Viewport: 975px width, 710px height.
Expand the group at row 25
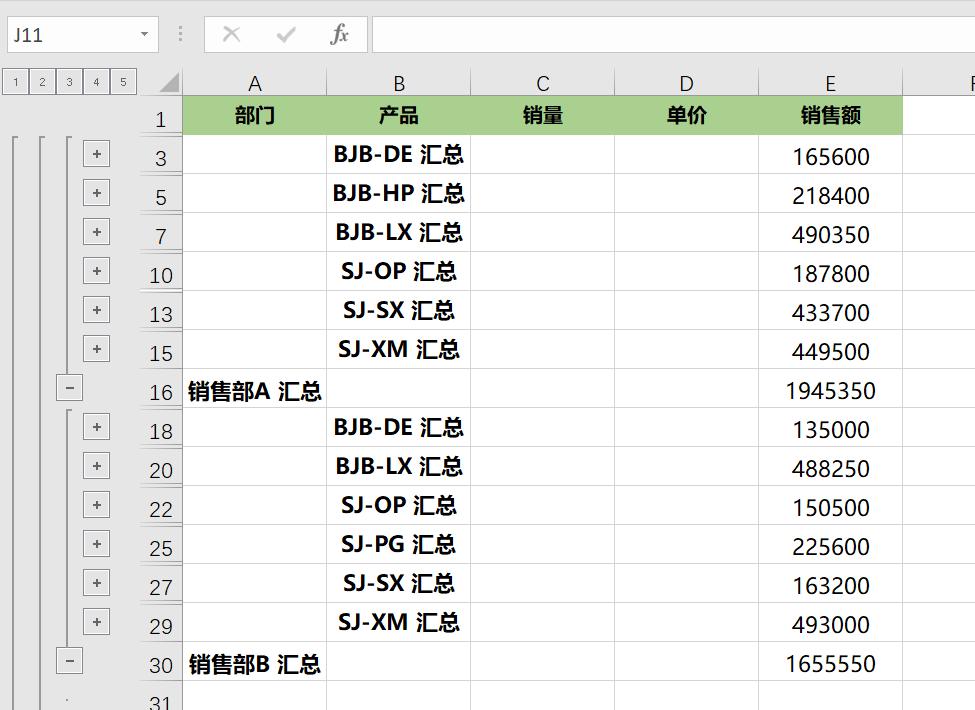[x=96, y=544]
